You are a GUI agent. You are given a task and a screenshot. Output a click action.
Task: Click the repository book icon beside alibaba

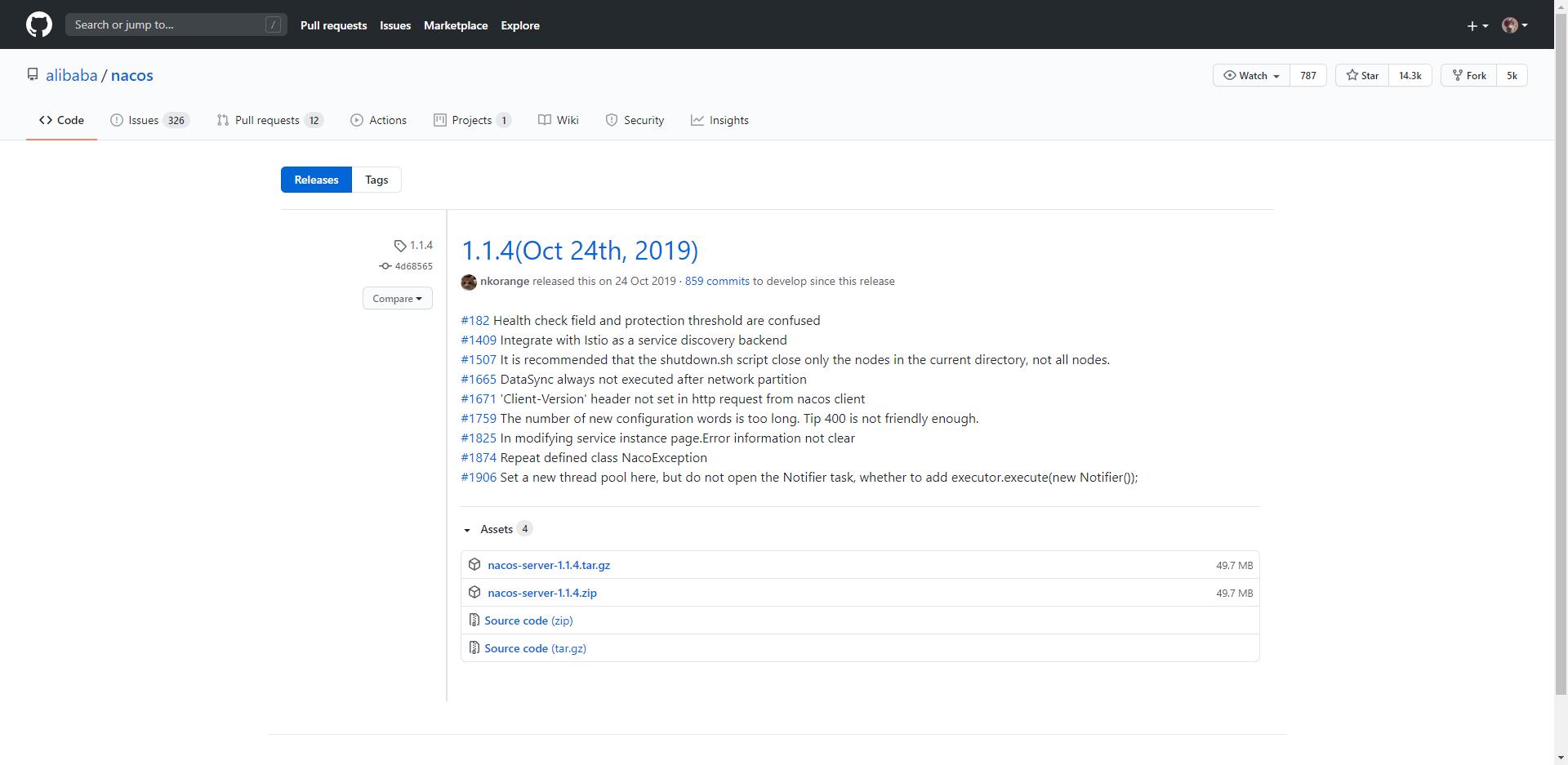pos(33,74)
